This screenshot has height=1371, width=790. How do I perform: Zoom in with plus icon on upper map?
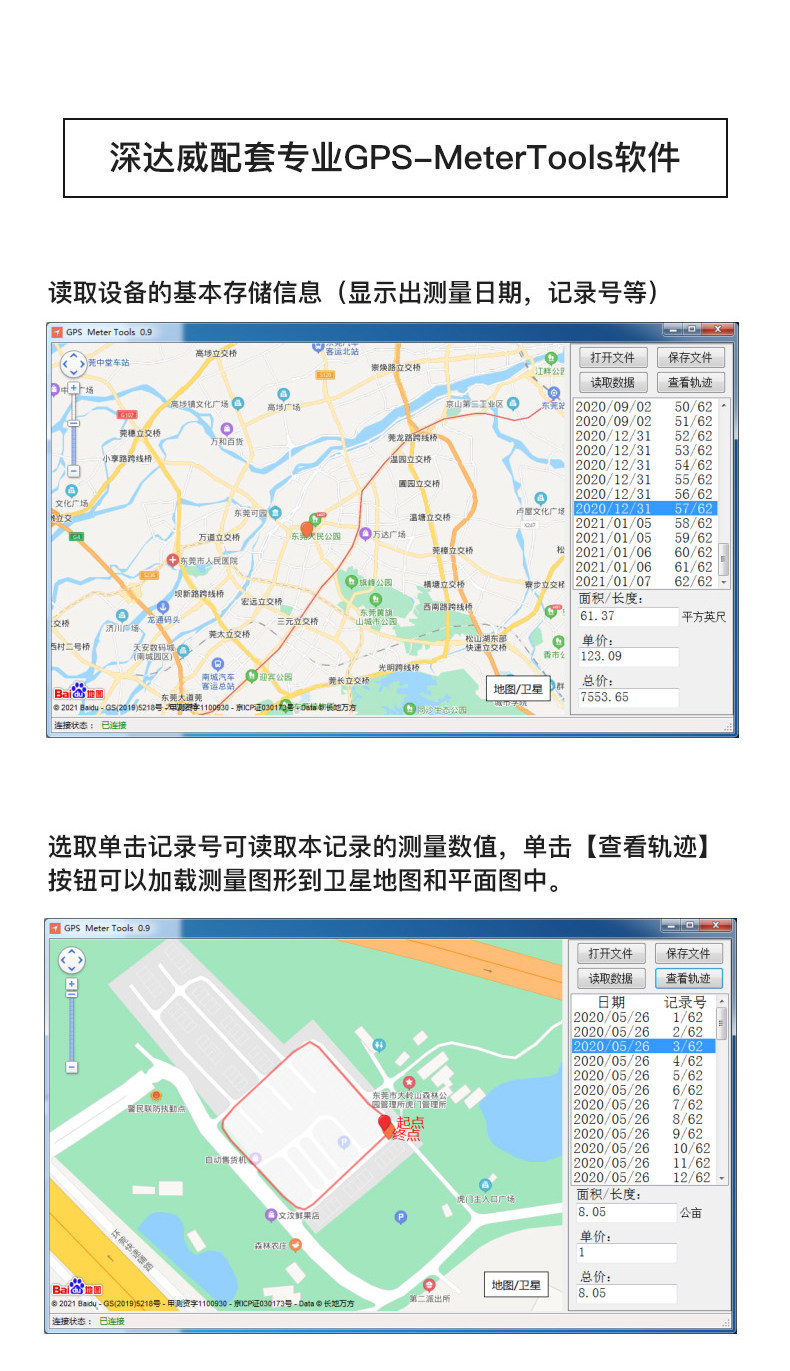coord(73,387)
